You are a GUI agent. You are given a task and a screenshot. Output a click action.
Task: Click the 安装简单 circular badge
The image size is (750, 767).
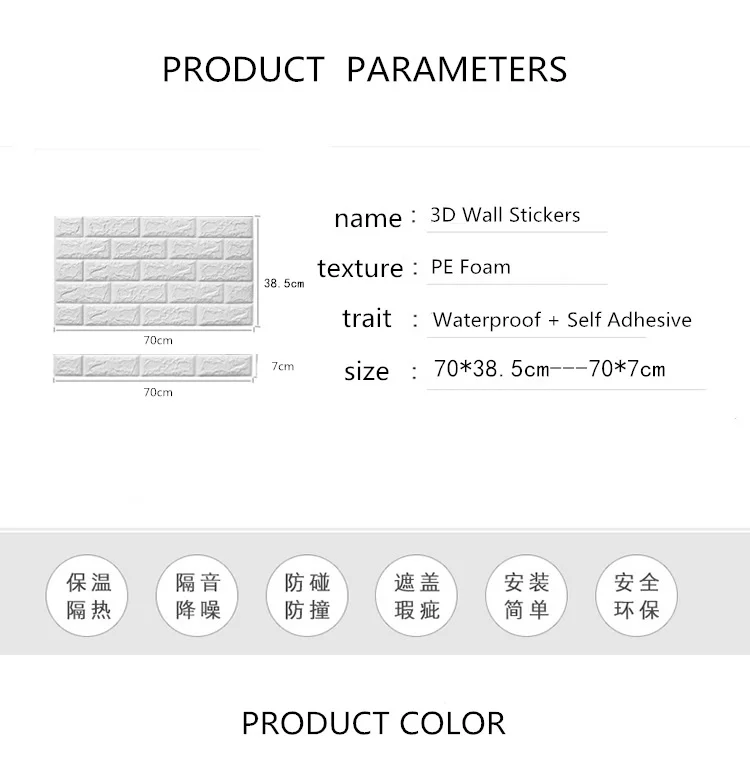tap(526, 595)
